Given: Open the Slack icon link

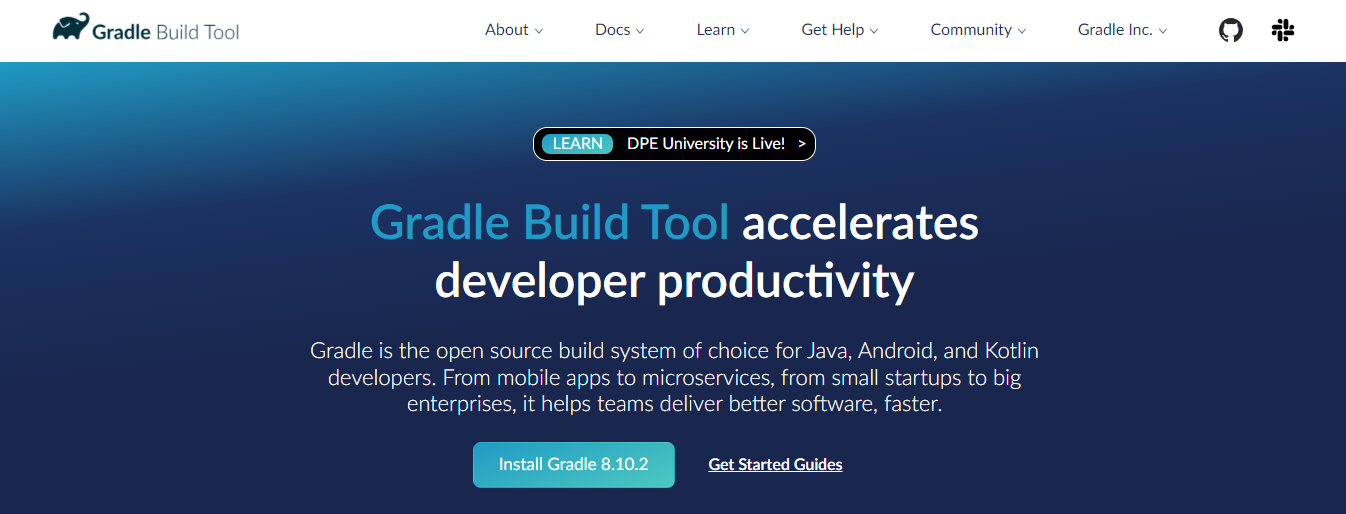Looking at the screenshot, I should [1283, 30].
